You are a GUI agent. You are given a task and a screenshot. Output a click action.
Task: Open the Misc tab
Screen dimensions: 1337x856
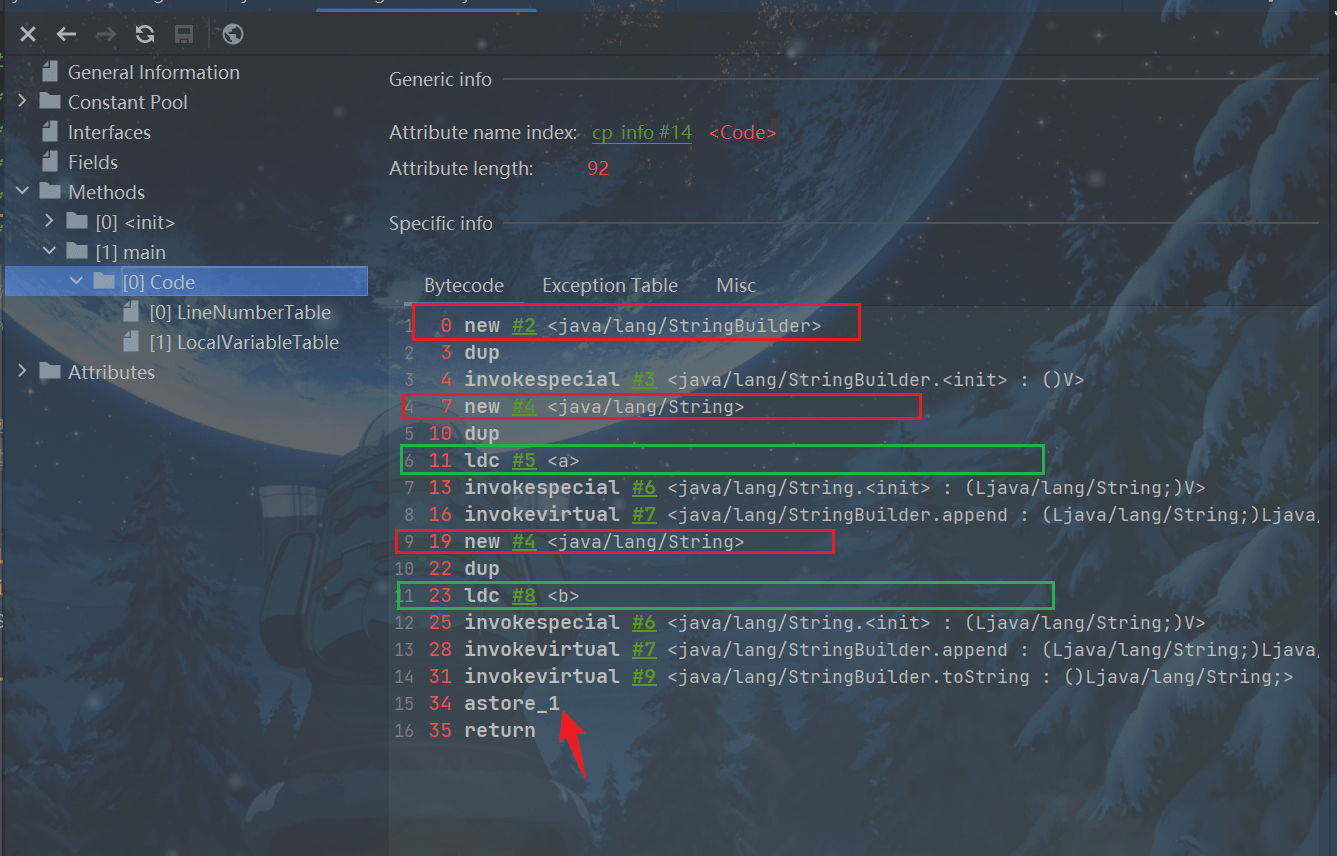pyautogui.click(x=735, y=286)
